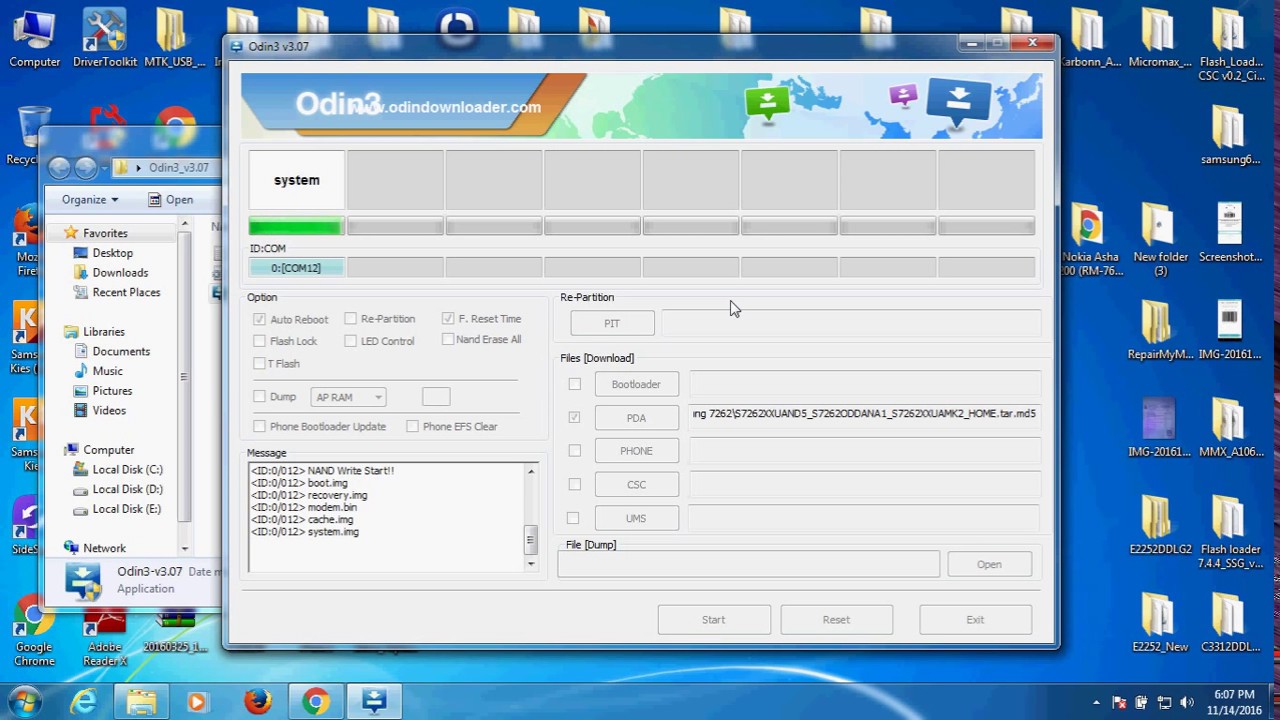Enable Phone Bootloader Update checkbox
This screenshot has width=1280, height=720.
coord(260,426)
